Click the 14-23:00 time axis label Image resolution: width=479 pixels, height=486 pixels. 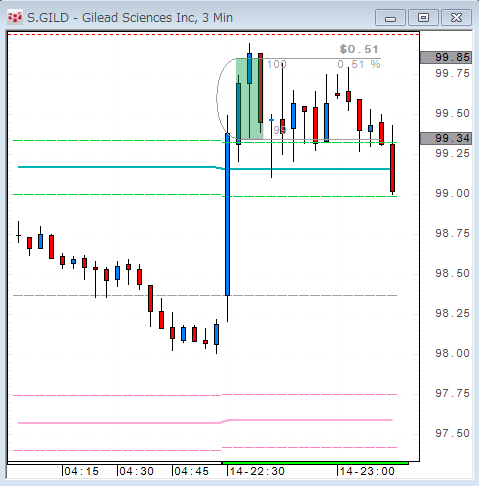[x=367, y=471]
